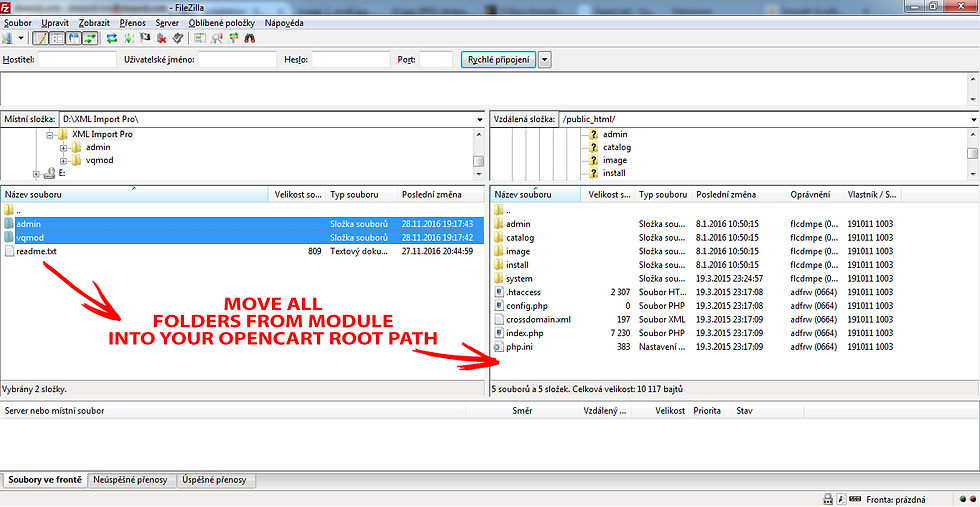Toggle processing of transfer queue
This screenshot has height=507, width=980.
point(129,38)
